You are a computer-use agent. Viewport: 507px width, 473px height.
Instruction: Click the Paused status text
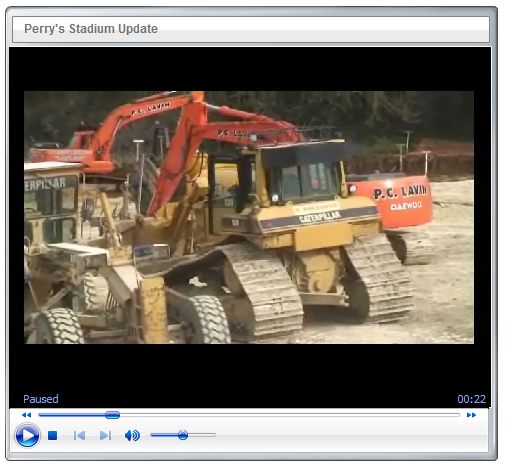pos(41,399)
